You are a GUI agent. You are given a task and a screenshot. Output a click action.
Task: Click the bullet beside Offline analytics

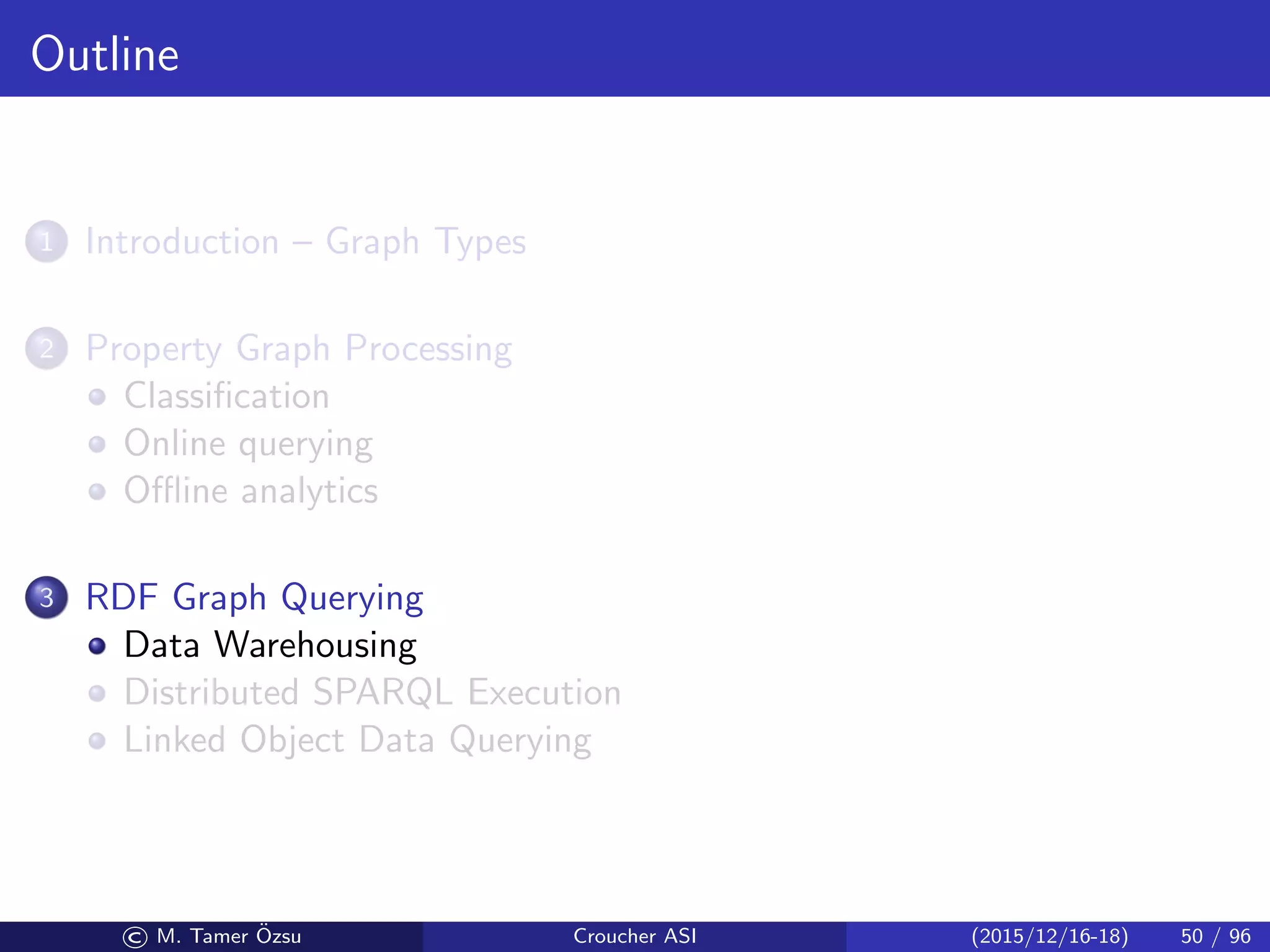97,492
